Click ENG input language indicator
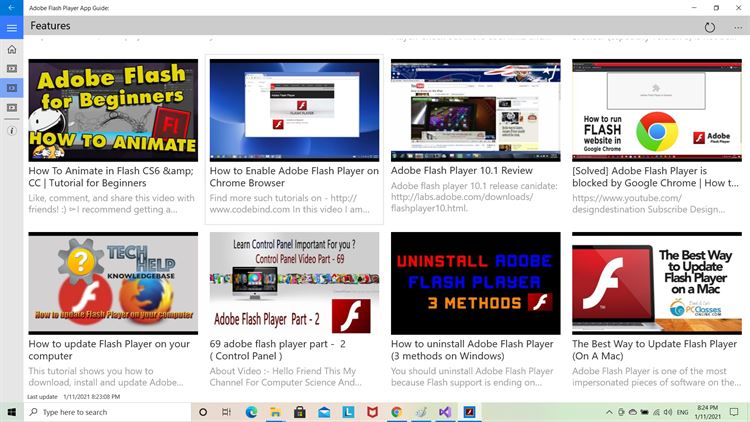The height and width of the screenshot is (422, 750). click(x=683, y=412)
